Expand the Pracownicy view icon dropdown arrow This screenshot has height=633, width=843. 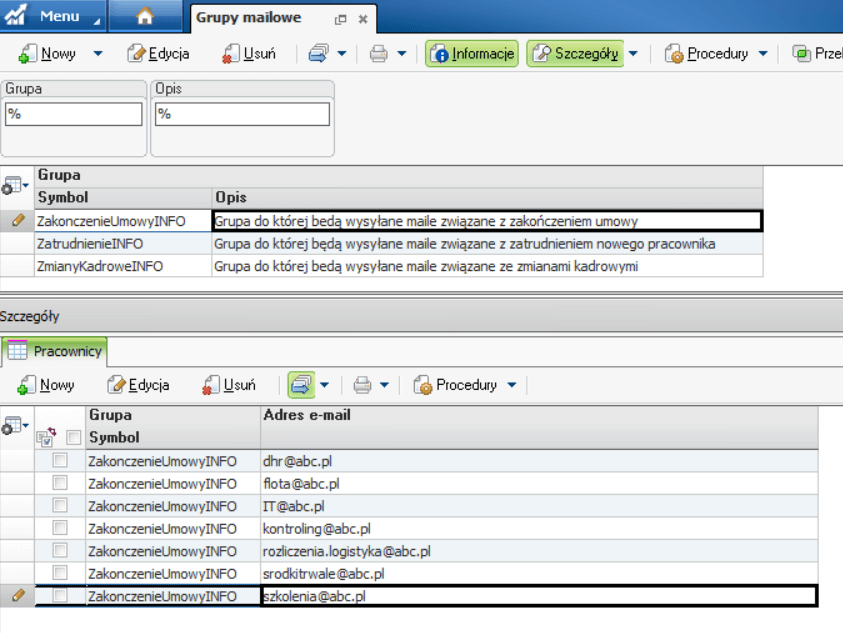coord(325,385)
